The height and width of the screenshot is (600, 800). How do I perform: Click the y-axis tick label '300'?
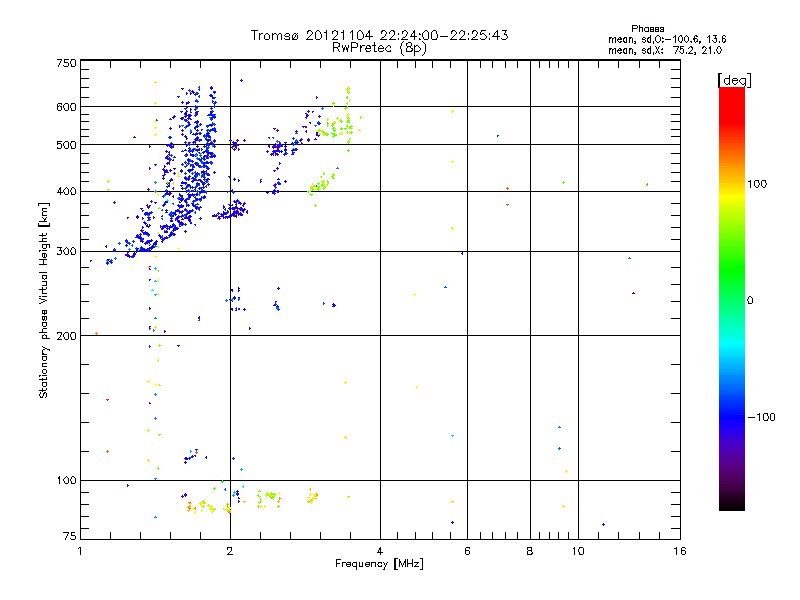click(x=66, y=251)
